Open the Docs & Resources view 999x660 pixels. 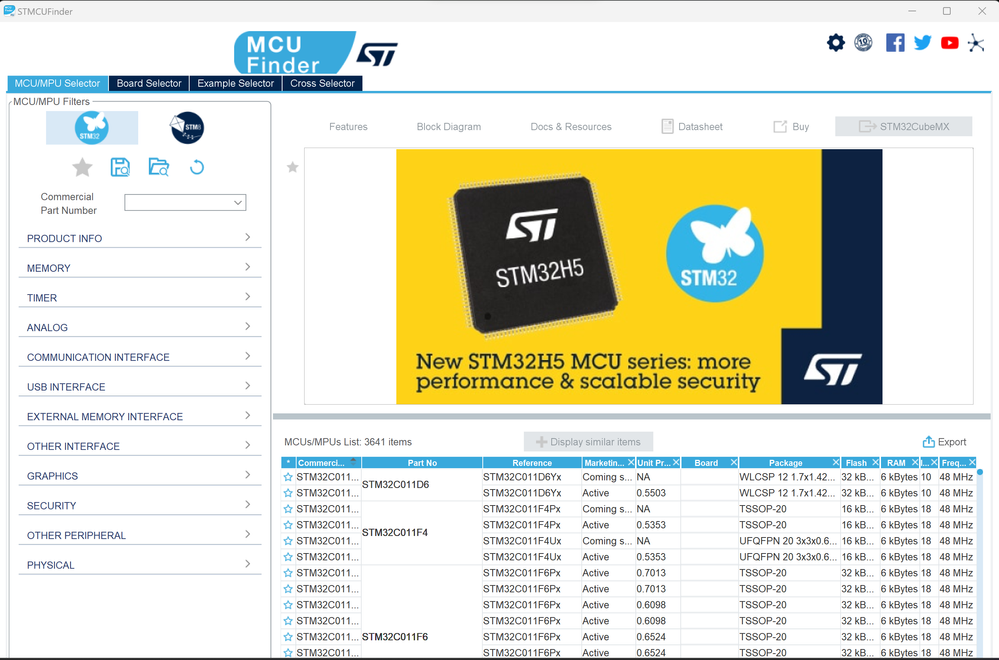[x=571, y=127]
